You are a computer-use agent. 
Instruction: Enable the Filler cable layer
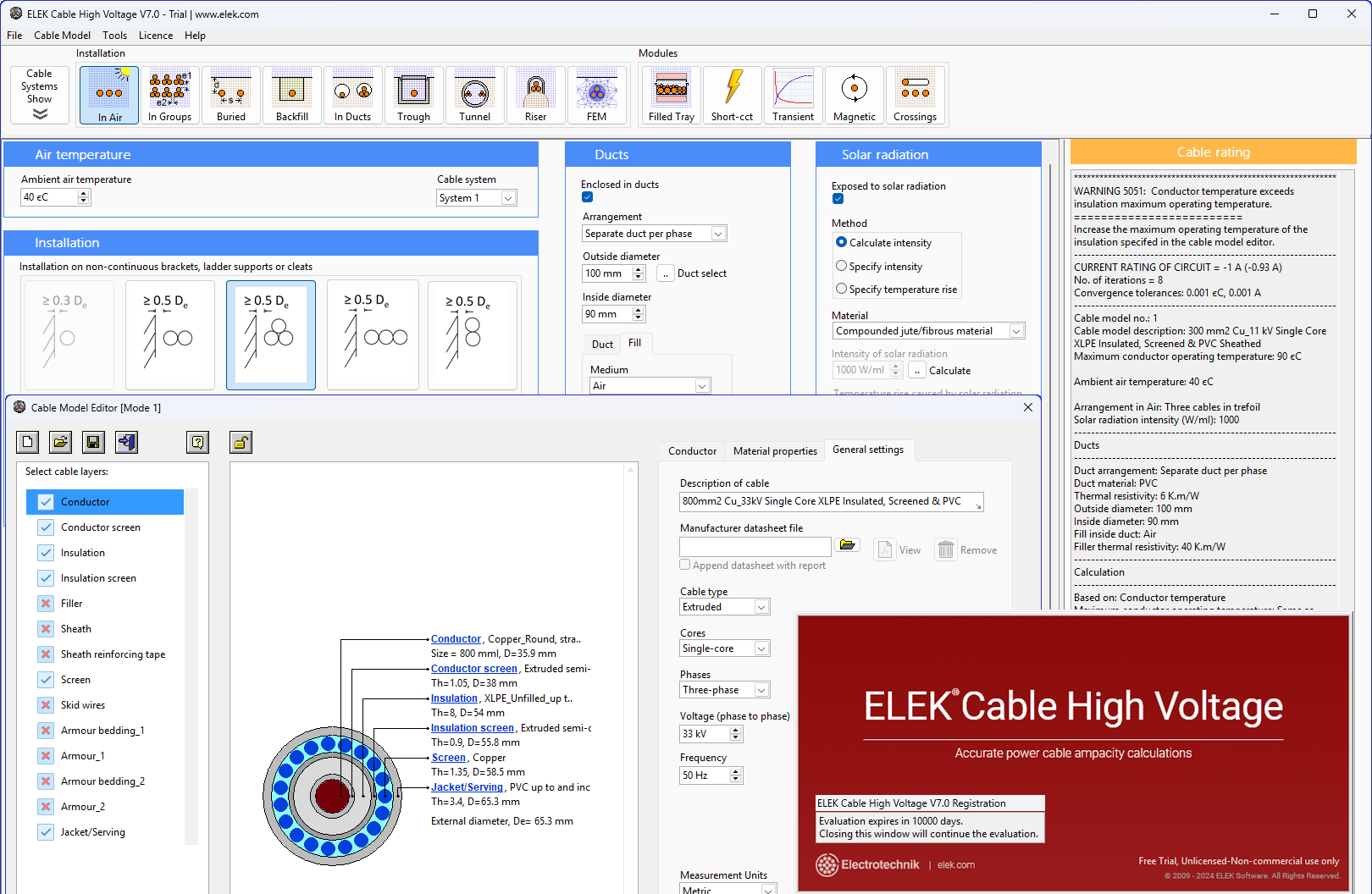[46, 604]
